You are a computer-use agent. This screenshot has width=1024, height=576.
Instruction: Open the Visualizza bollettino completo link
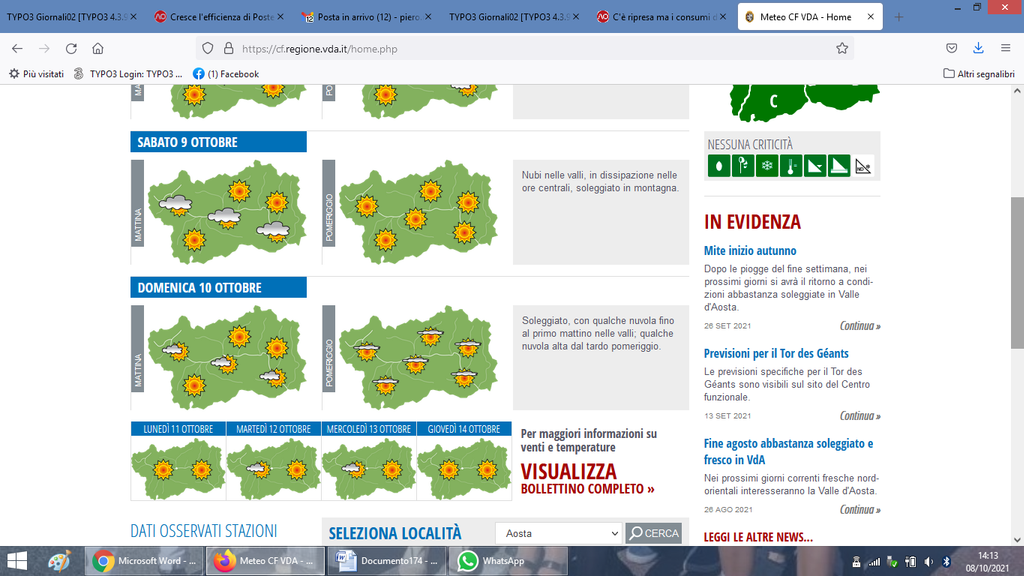[587, 478]
